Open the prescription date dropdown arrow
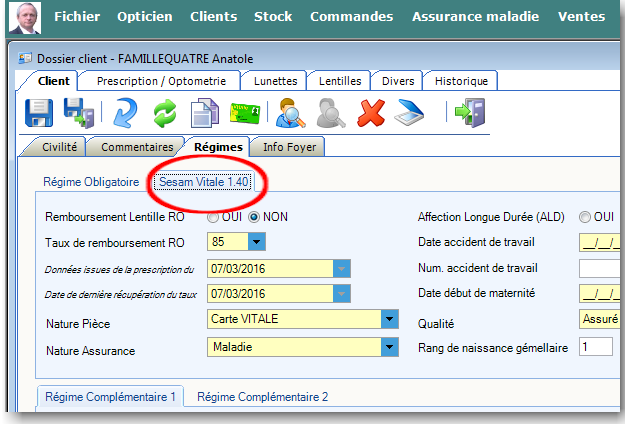 (x=342, y=269)
